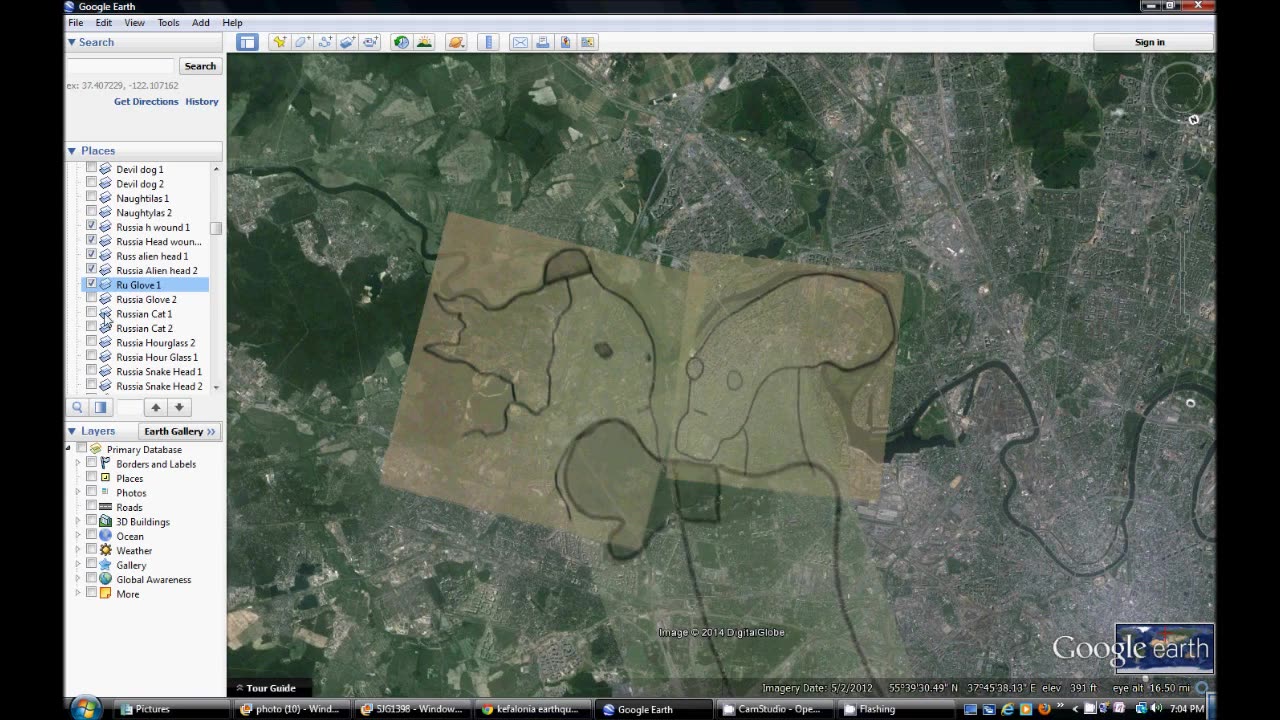Open the Add menu
1280x720 pixels.
click(201, 22)
